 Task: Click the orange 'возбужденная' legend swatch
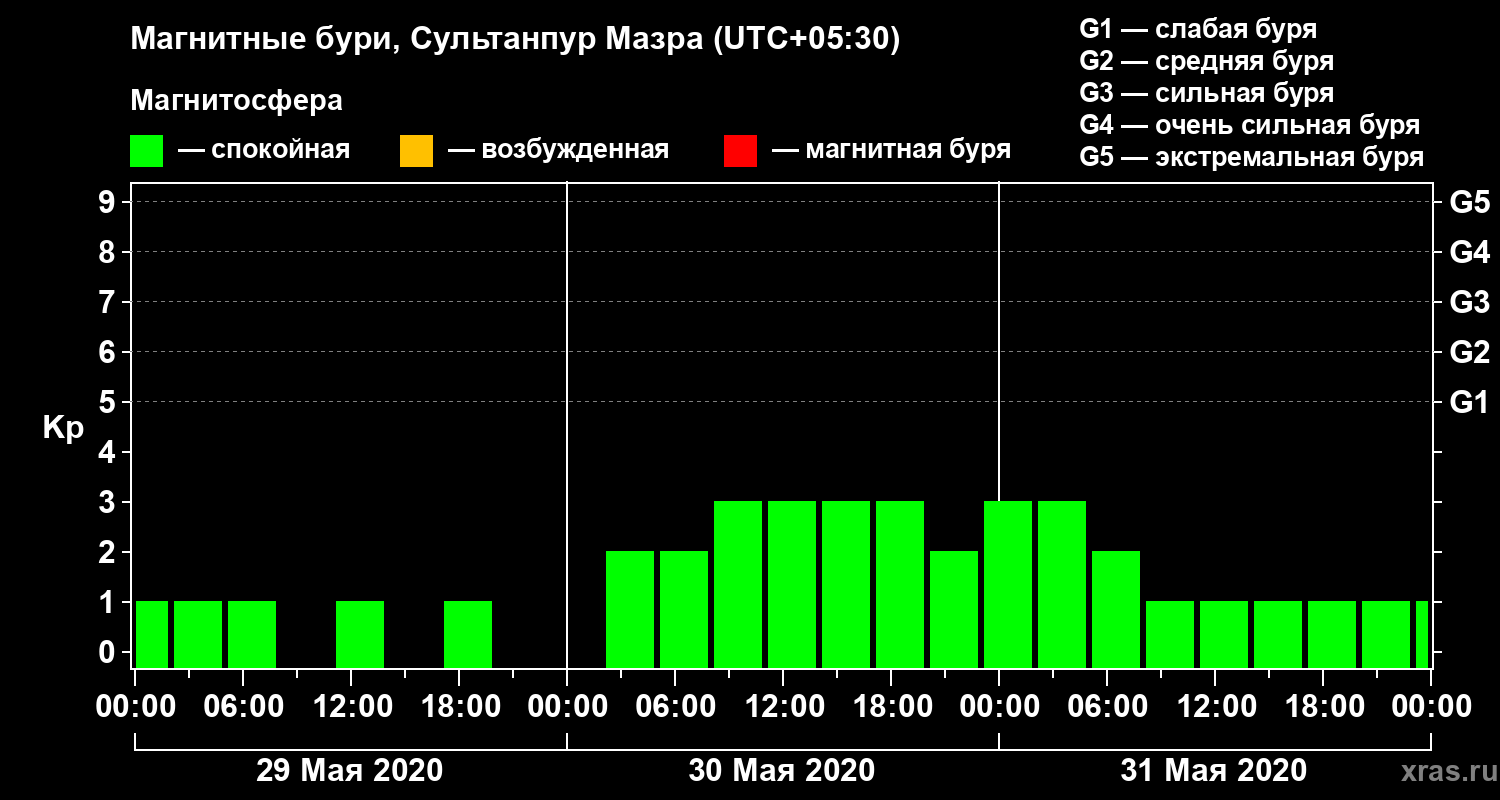coord(416,151)
